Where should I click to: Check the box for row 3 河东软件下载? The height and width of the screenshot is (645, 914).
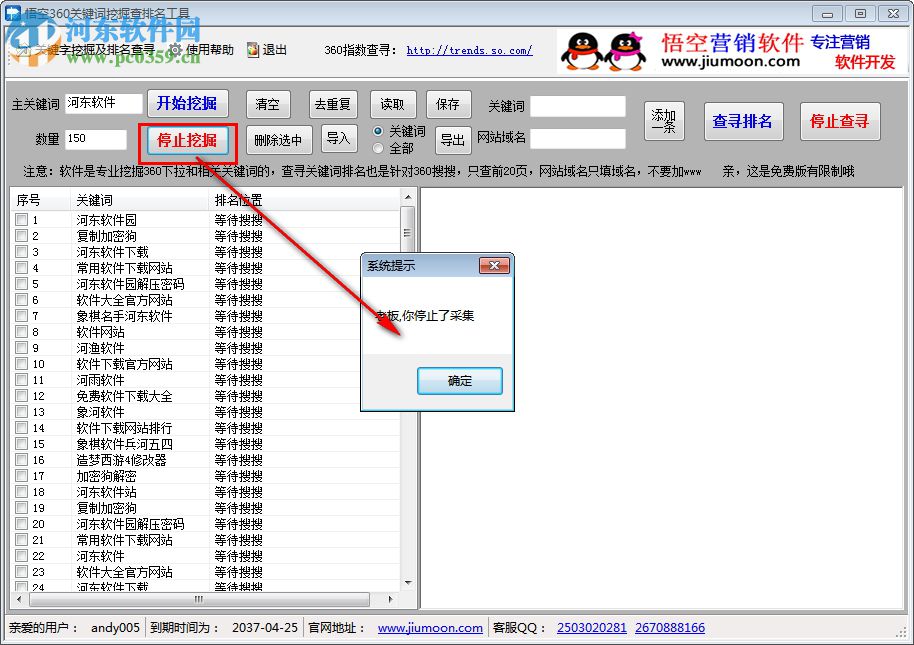tap(22, 252)
